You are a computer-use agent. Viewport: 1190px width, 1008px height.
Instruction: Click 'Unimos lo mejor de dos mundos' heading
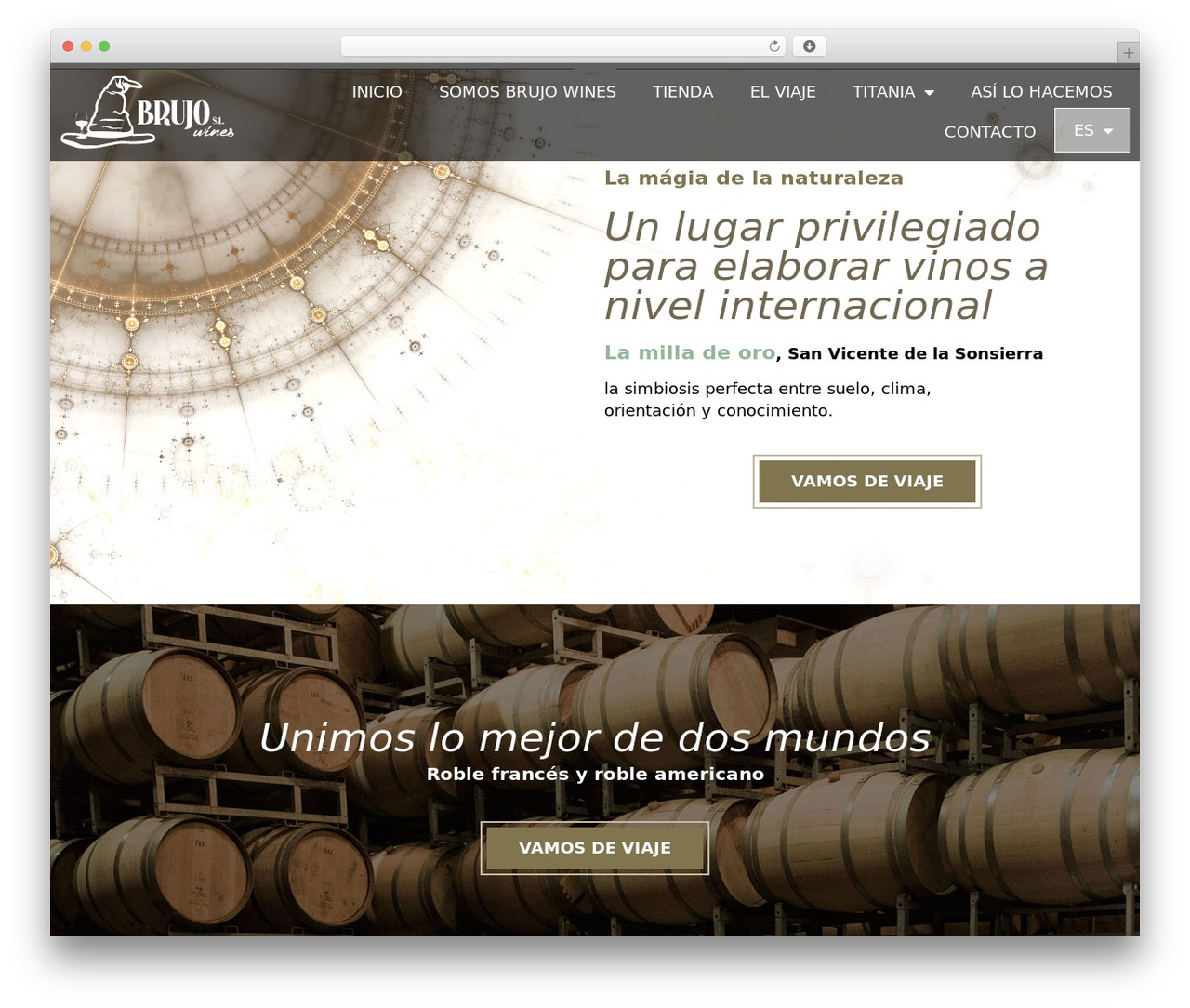(595, 737)
